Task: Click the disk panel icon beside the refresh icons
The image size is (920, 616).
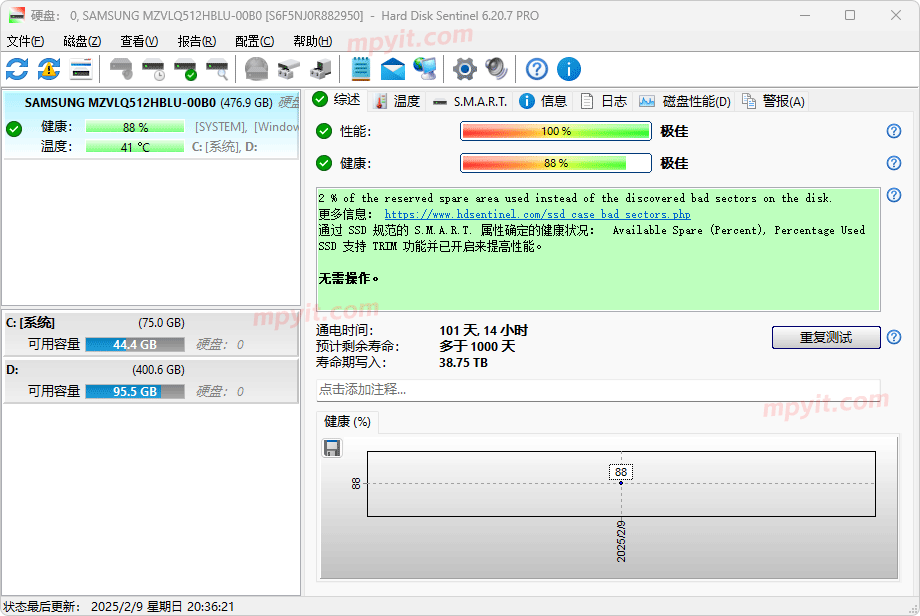Action: tap(80, 69)
